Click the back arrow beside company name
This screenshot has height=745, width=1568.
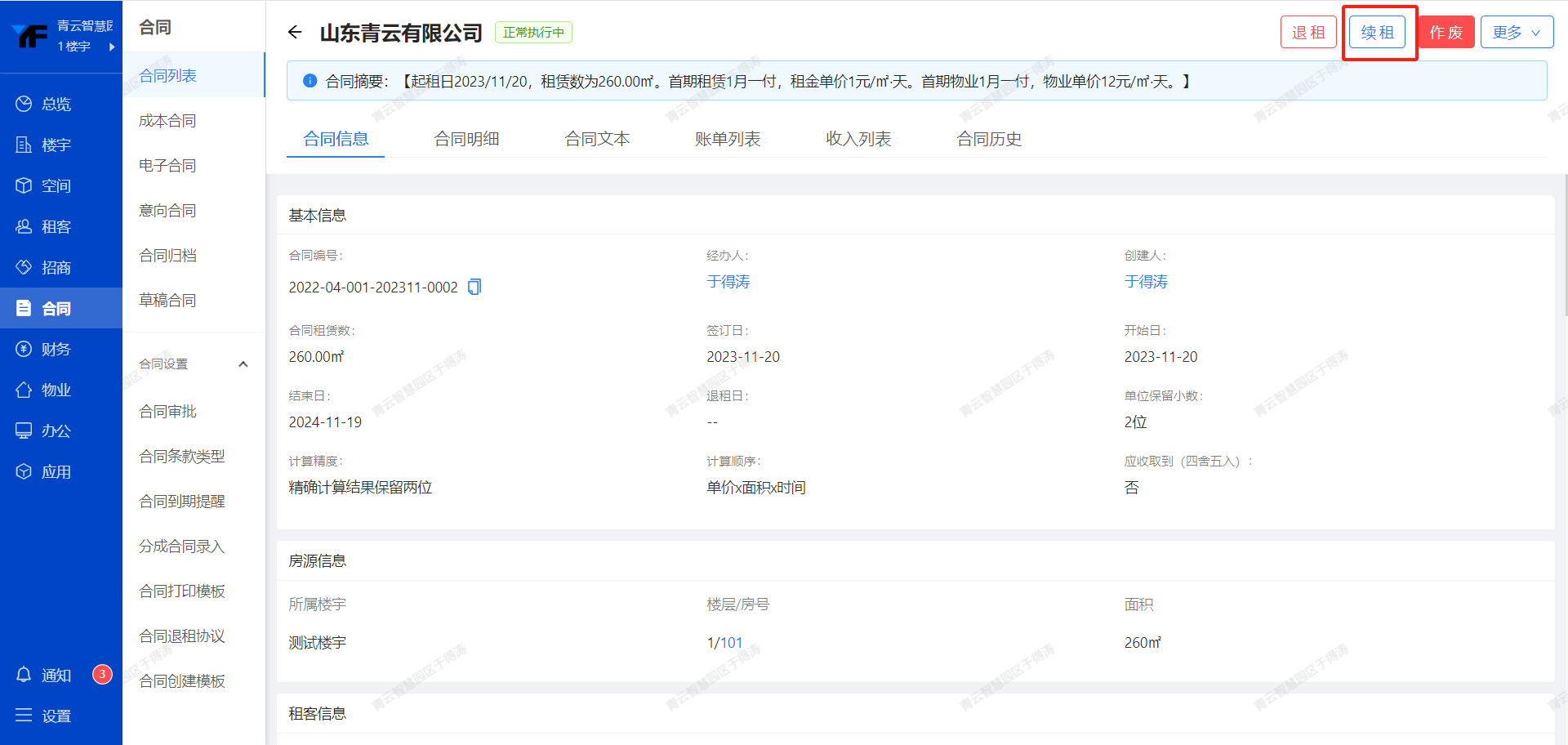tap(295, 33)
